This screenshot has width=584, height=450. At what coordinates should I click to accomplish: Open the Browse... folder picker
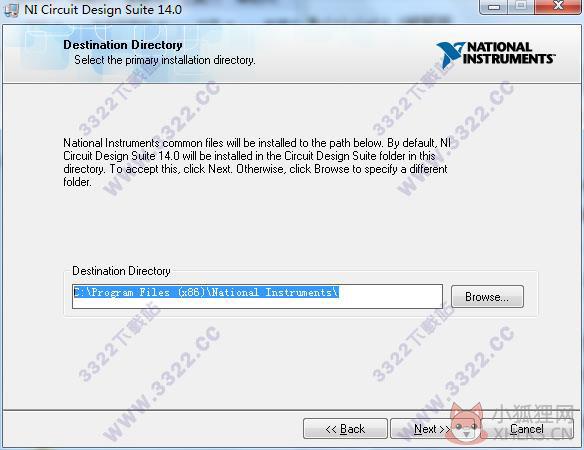pos(487,297)
